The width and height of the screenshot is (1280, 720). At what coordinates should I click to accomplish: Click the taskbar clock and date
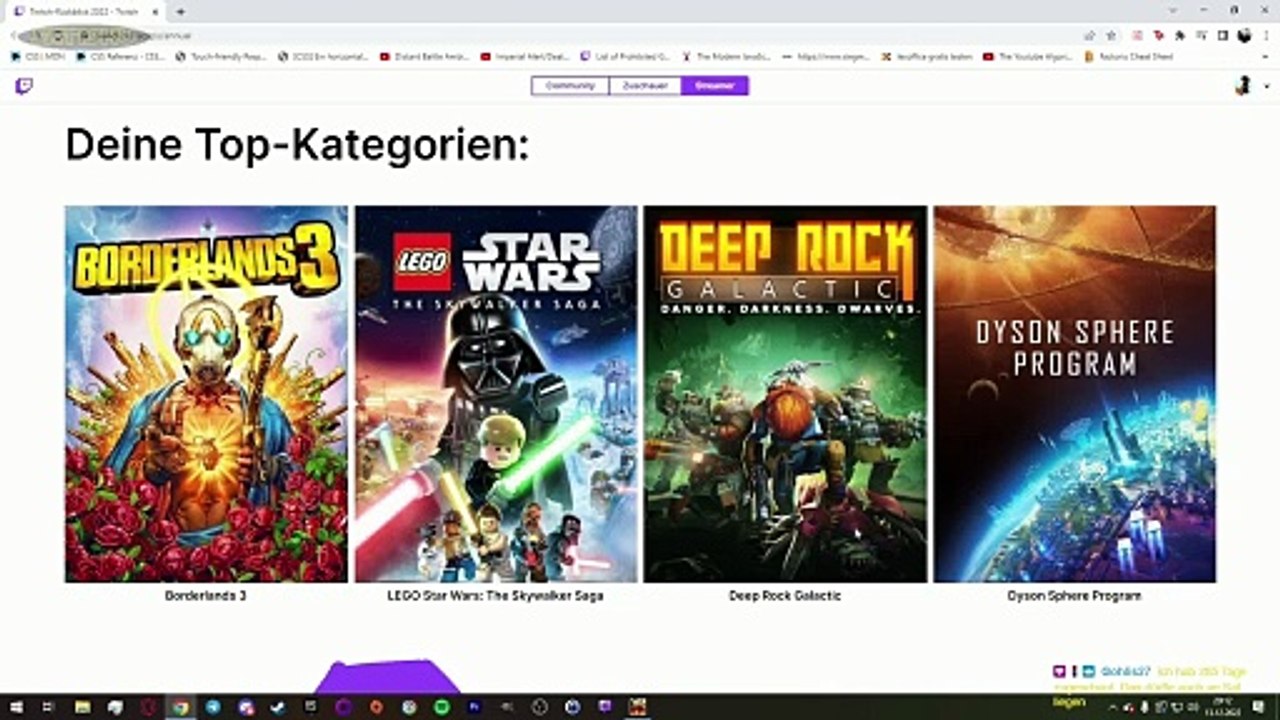click(x=1222, y=706)
